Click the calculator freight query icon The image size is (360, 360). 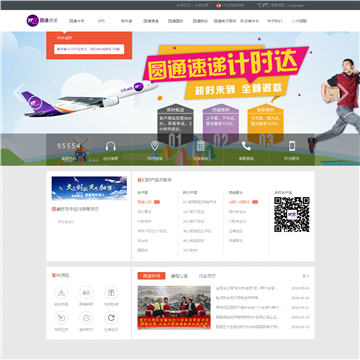[200, 146]
